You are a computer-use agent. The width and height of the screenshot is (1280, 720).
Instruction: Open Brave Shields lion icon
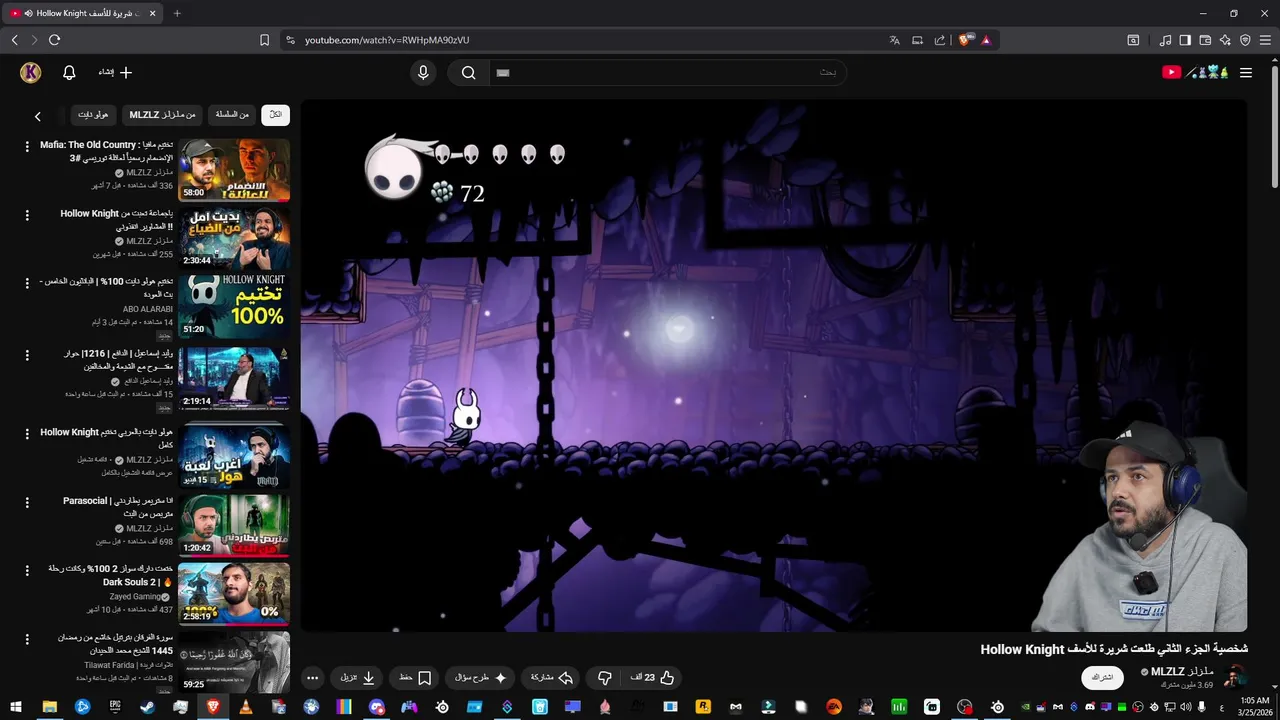point(965,40)
